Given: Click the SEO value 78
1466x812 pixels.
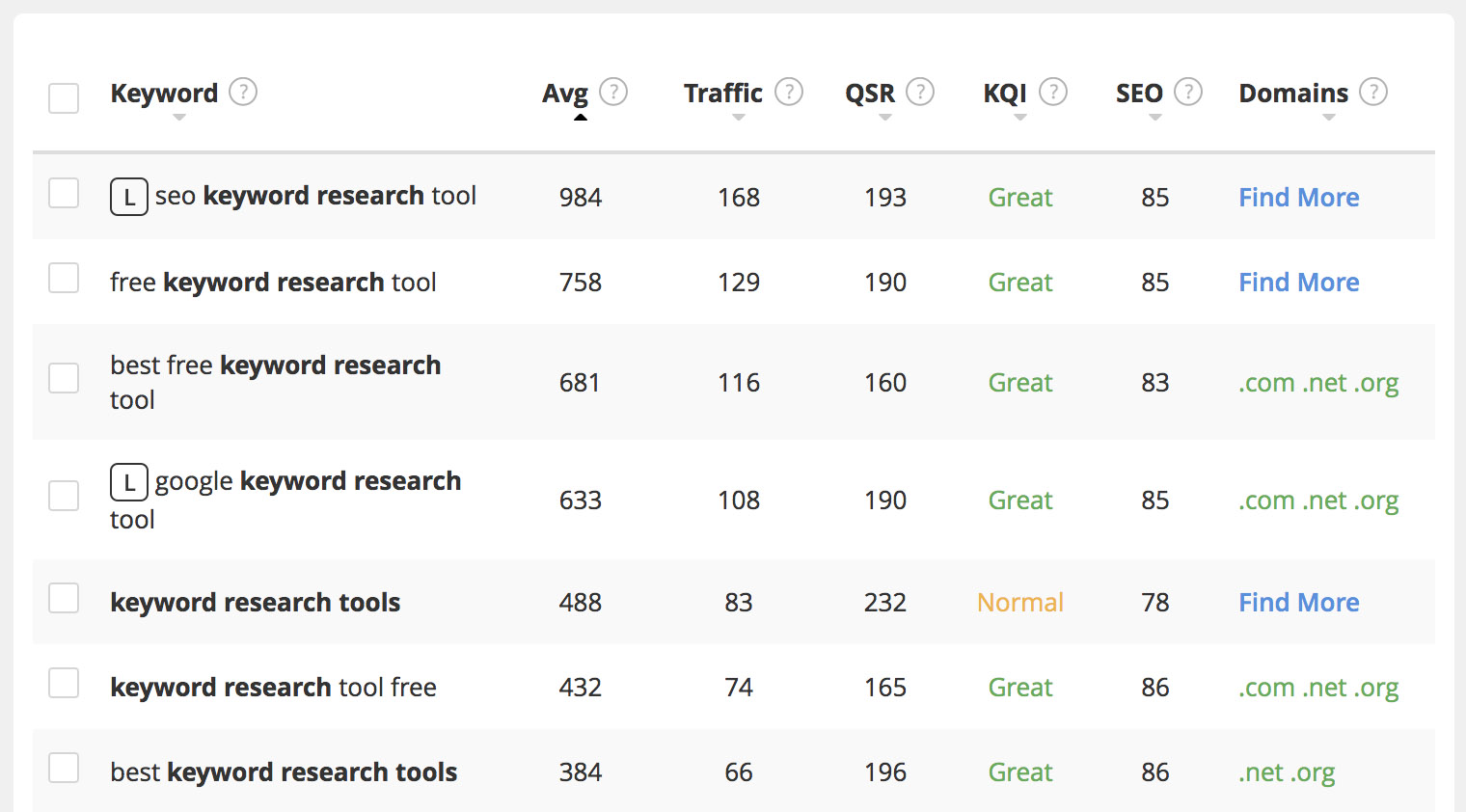Looking at the screenshot, I should [x=1155, y=602].
